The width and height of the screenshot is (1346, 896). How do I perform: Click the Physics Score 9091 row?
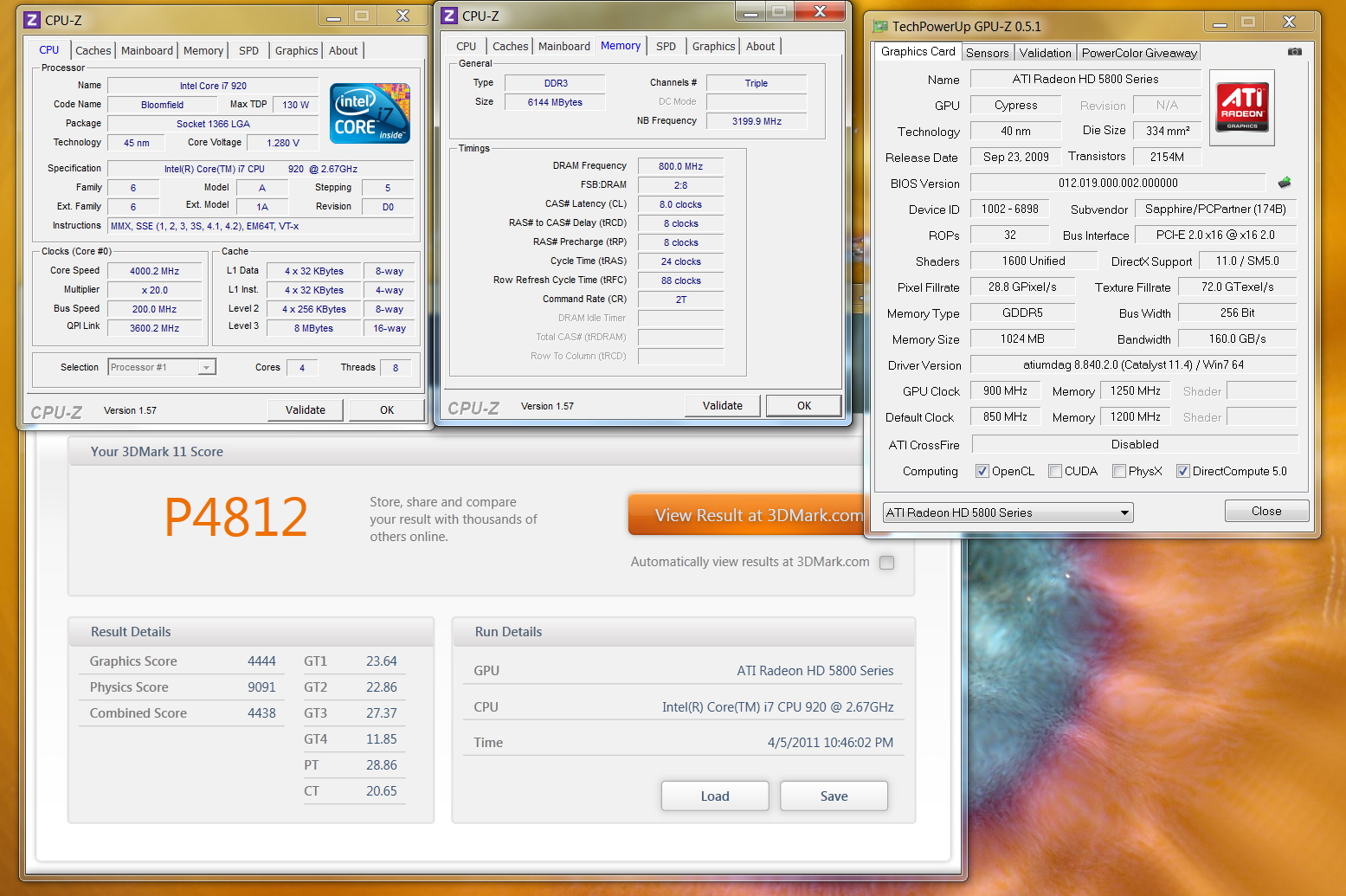182,687
